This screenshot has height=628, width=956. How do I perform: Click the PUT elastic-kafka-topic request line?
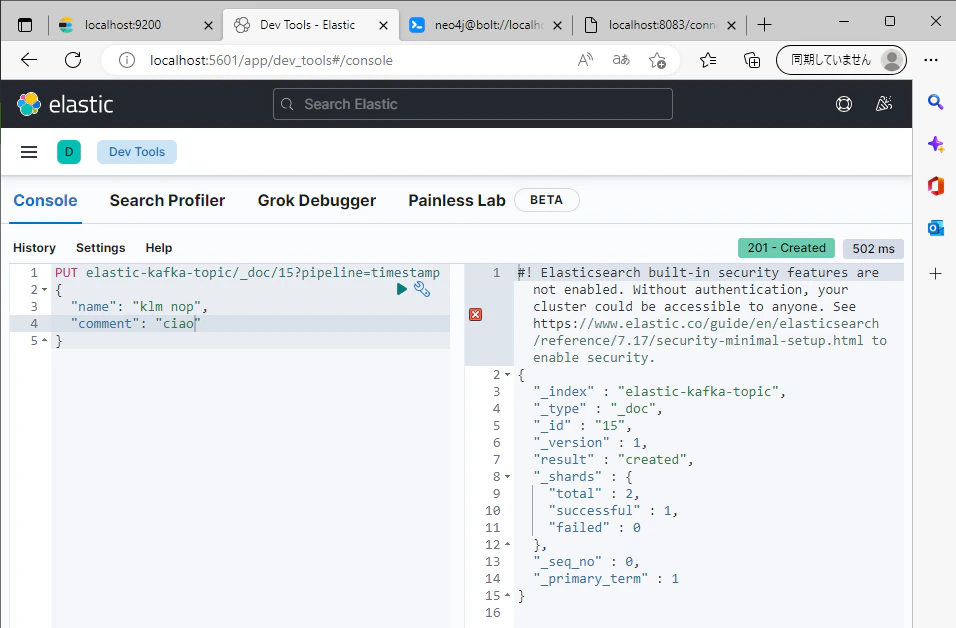point(247,273)
